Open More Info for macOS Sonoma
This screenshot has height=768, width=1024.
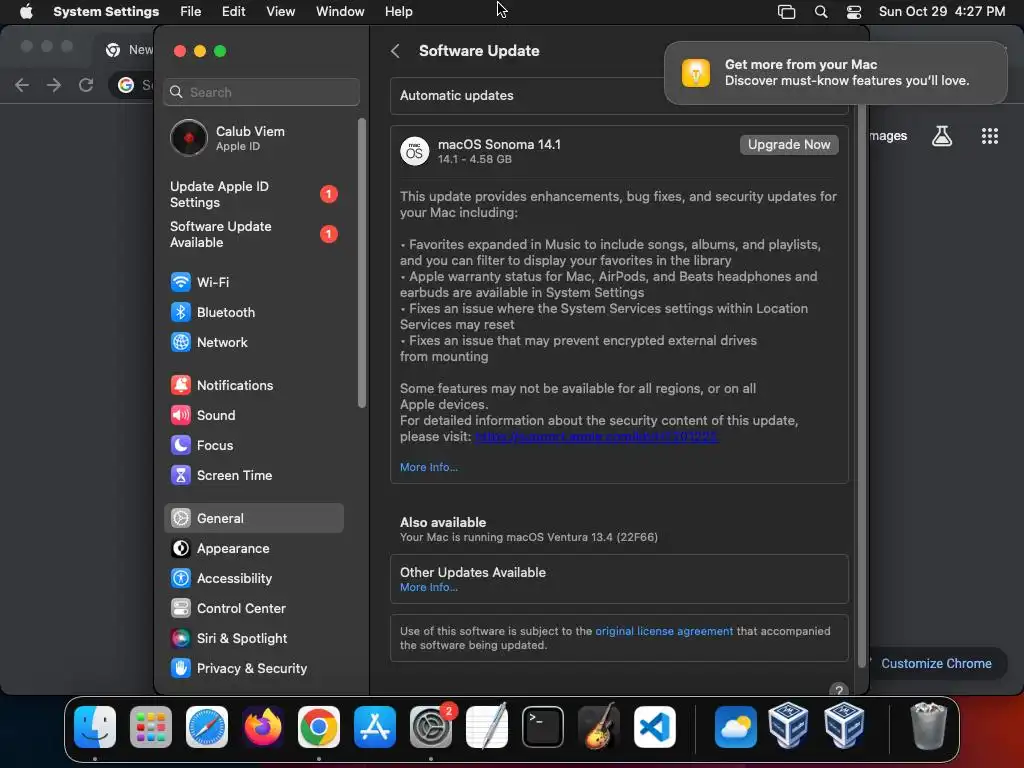428,467
